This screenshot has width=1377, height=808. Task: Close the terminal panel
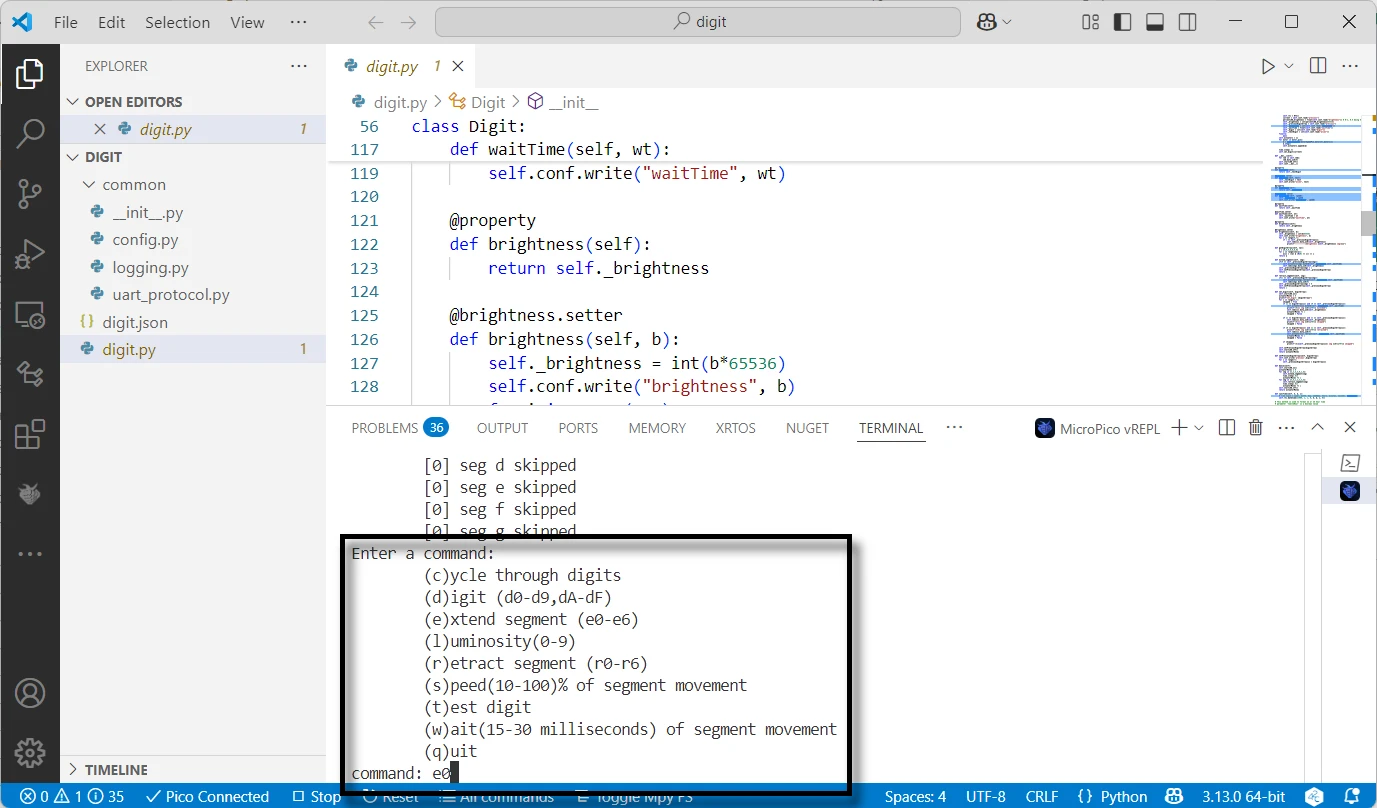coord(1350,428)
